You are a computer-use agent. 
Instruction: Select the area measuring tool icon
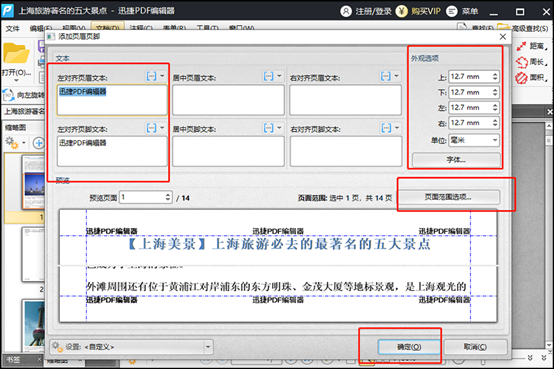pos(521,78)
